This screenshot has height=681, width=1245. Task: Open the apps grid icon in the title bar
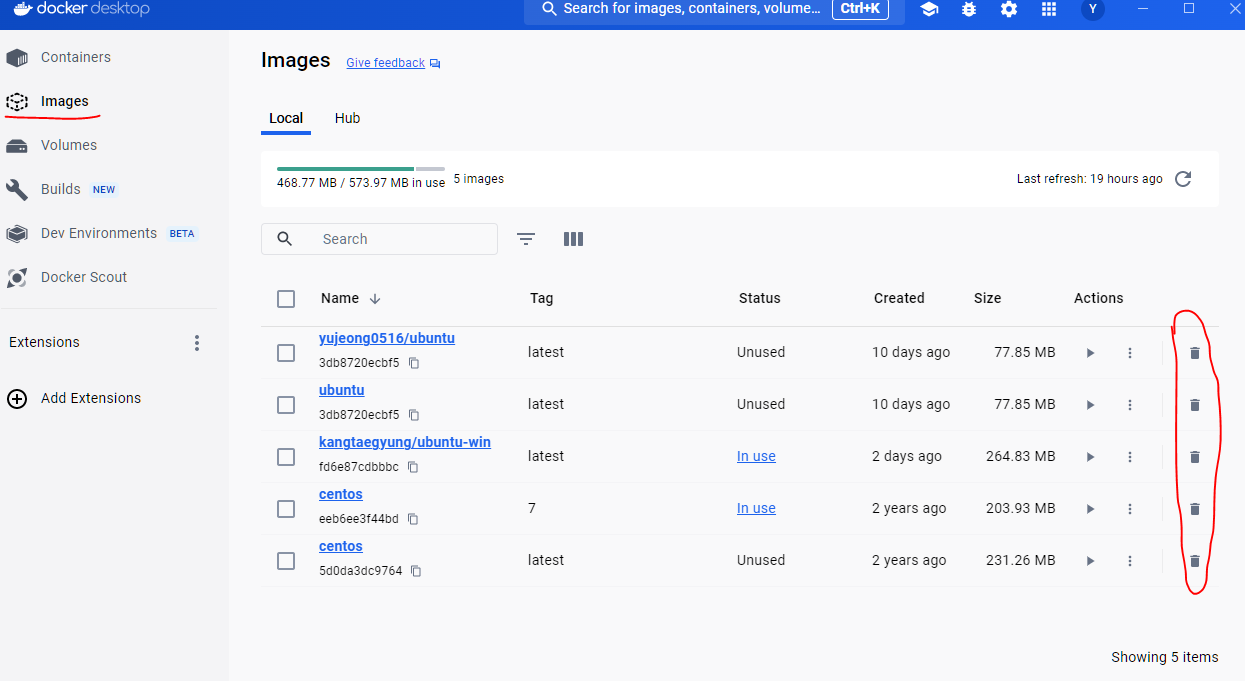coord(1049,9)
